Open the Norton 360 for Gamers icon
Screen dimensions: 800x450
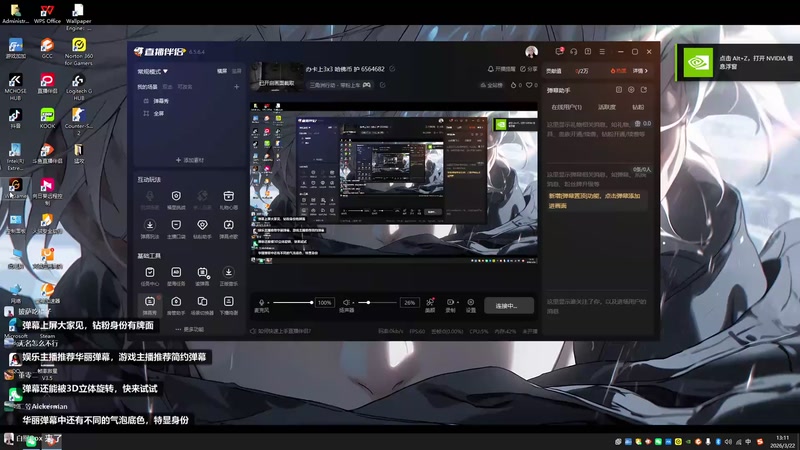coord(79,52)
